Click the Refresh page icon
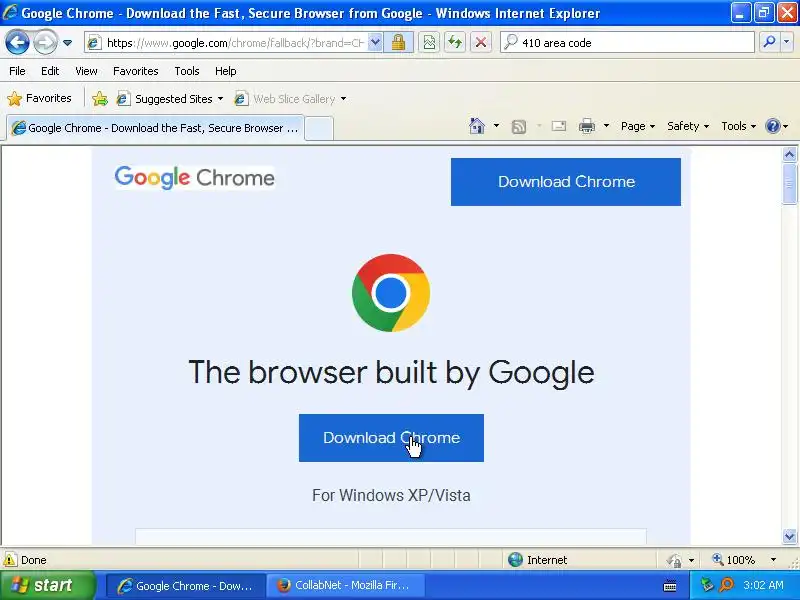This screenshot has width=800, height=600. 455,43
